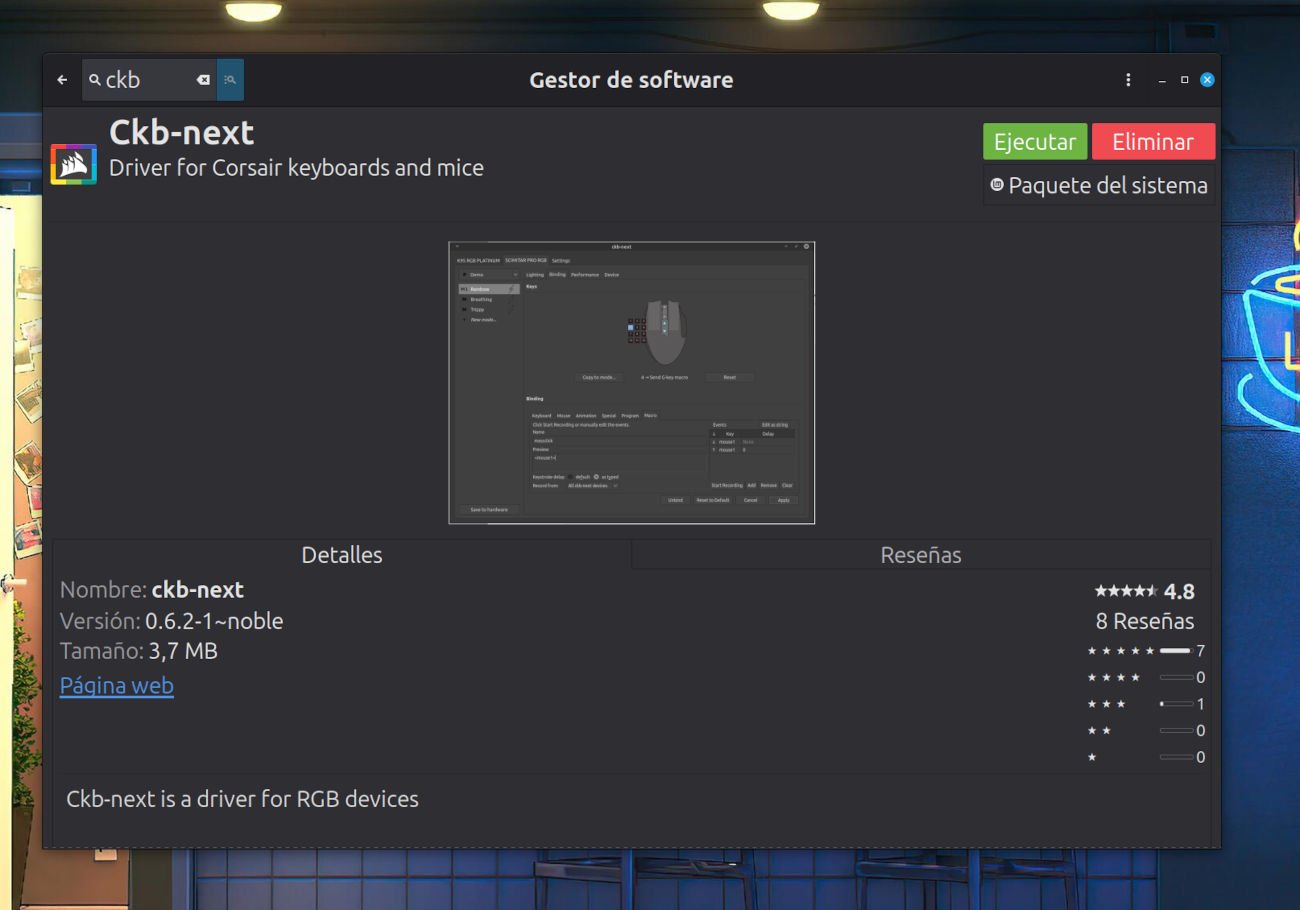Open the three-dot menu in the titlebar
The width and height of the screenshot is (1300, 910).
(1128, 79)
